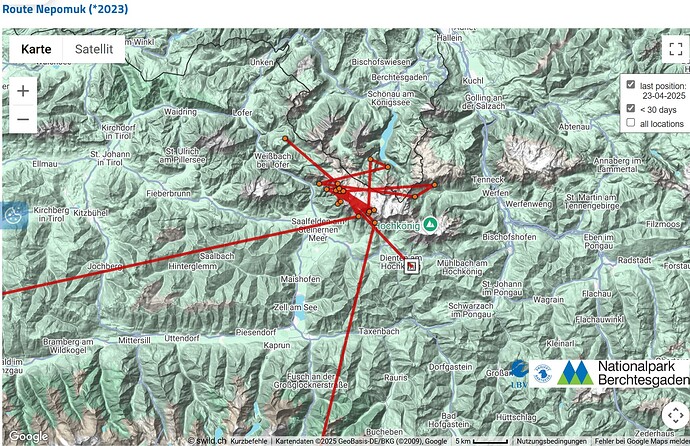The width and height of the screenshot is (690, 446).
Task: Toggle the < 30 days checkbox
Action: point(631,108)
